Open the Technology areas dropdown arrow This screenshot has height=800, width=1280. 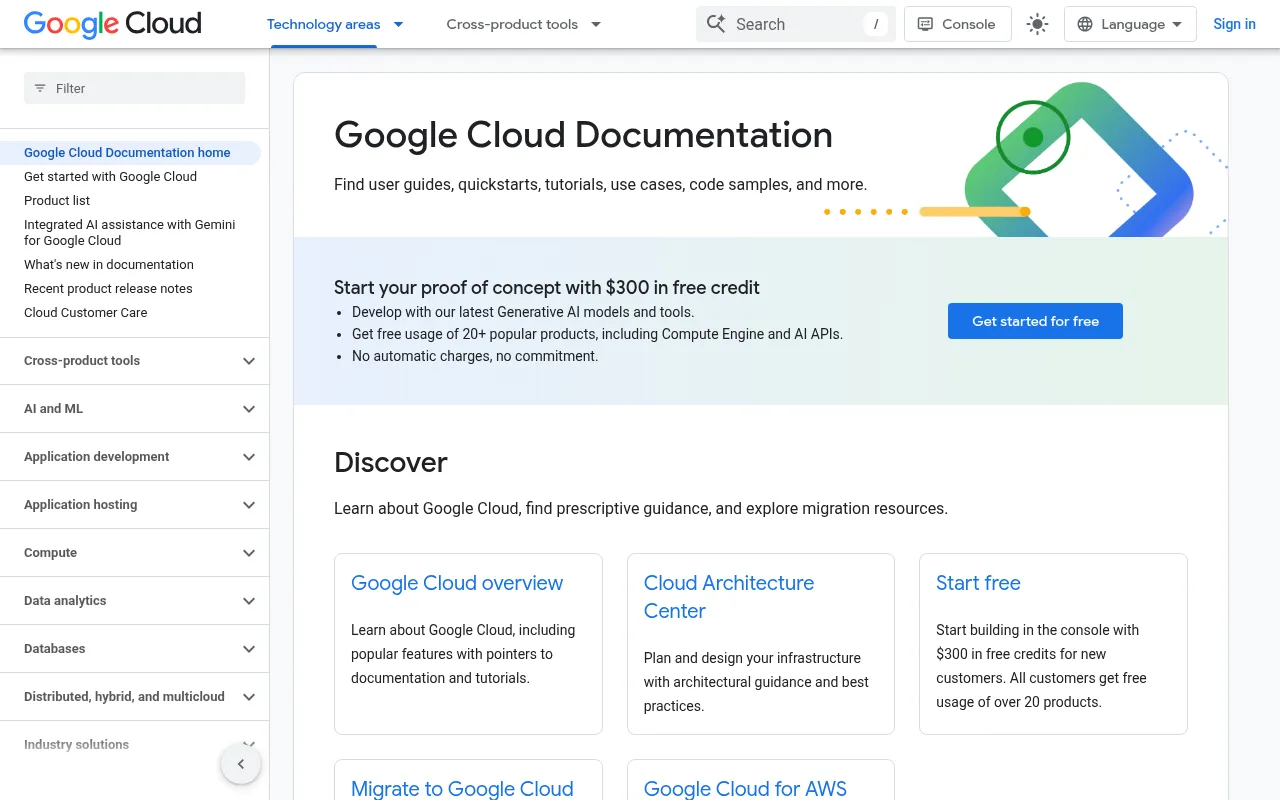(x=398, y=24)
